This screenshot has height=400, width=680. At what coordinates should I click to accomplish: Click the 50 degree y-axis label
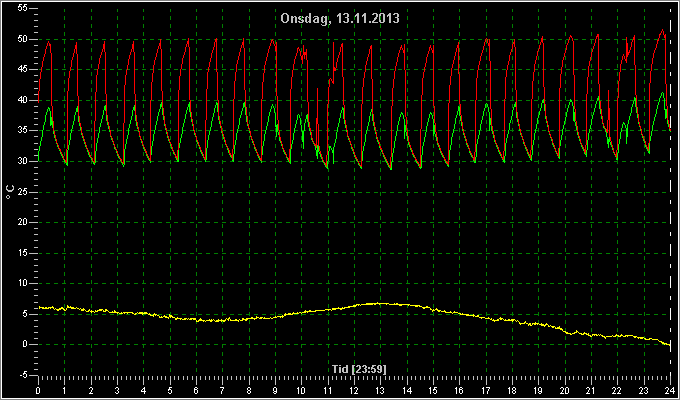click(x=23, y=39)
